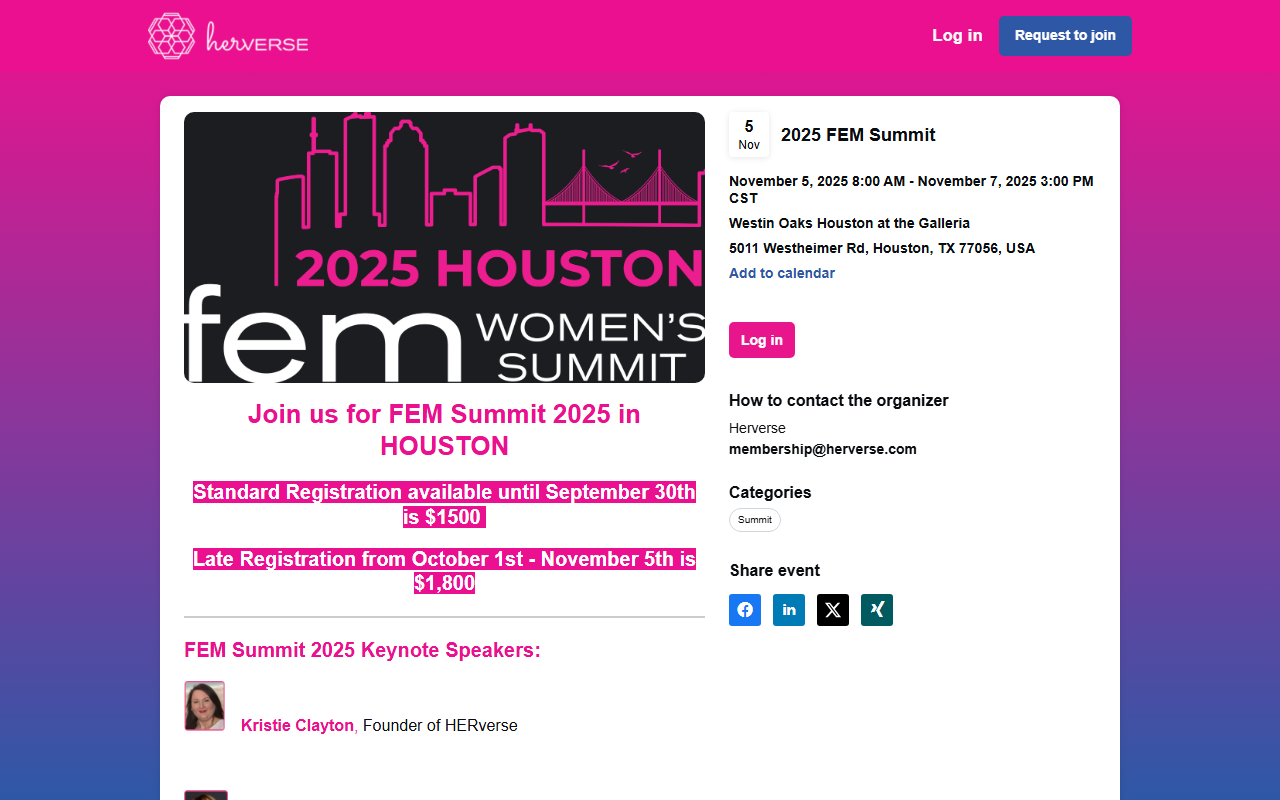Click the 5011 Westheimer Rd address
The image size is (1280, 800).
tap(882, 248)
